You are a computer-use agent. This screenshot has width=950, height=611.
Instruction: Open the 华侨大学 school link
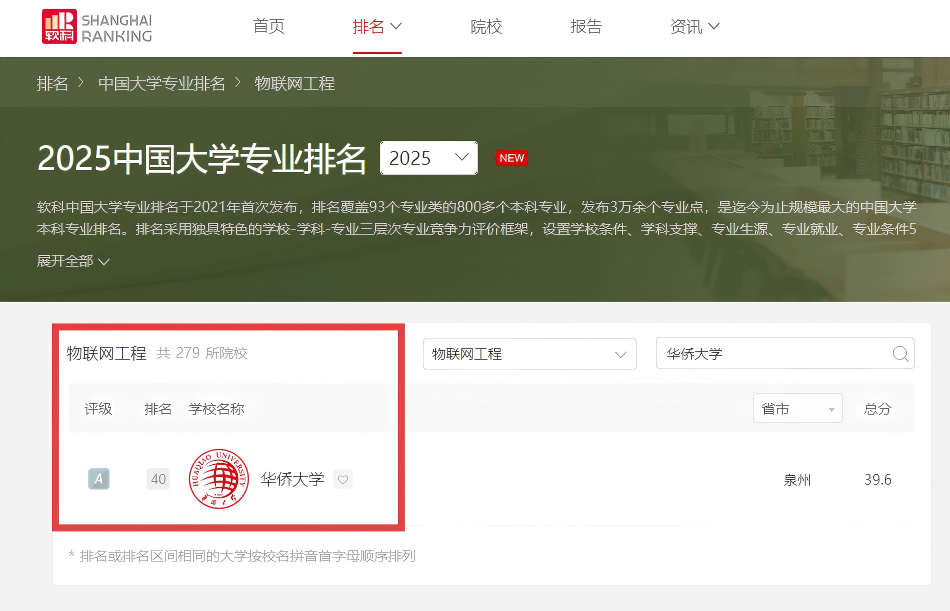293,479
